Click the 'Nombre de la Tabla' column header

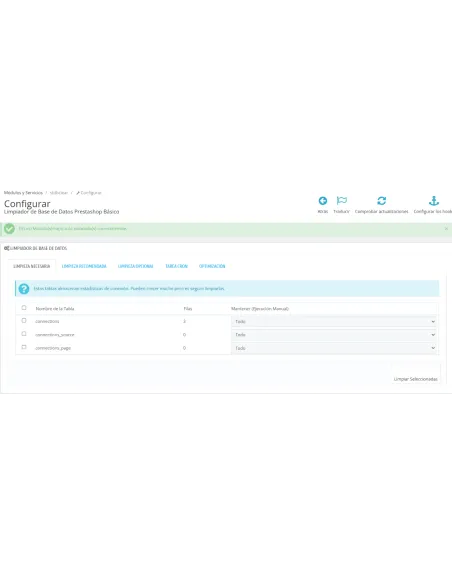tap(55, 308)
